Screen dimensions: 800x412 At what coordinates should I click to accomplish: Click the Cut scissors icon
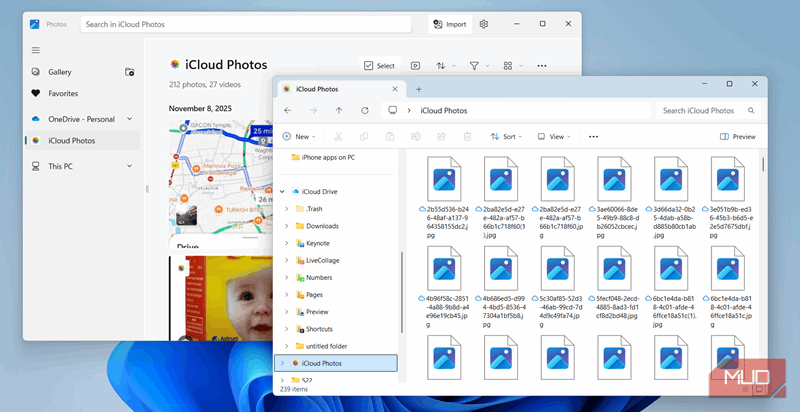[x=338, y=137]
